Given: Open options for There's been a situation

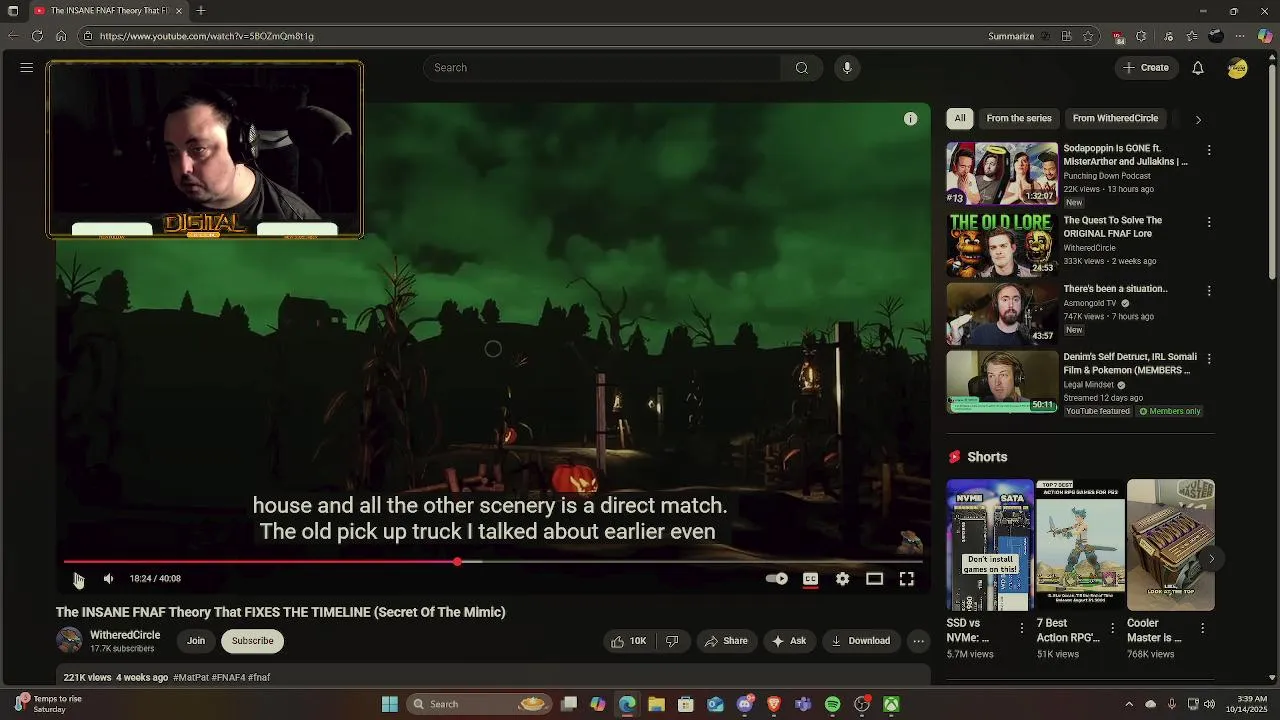Looking at the screenshot, I should click(1209, 290).
